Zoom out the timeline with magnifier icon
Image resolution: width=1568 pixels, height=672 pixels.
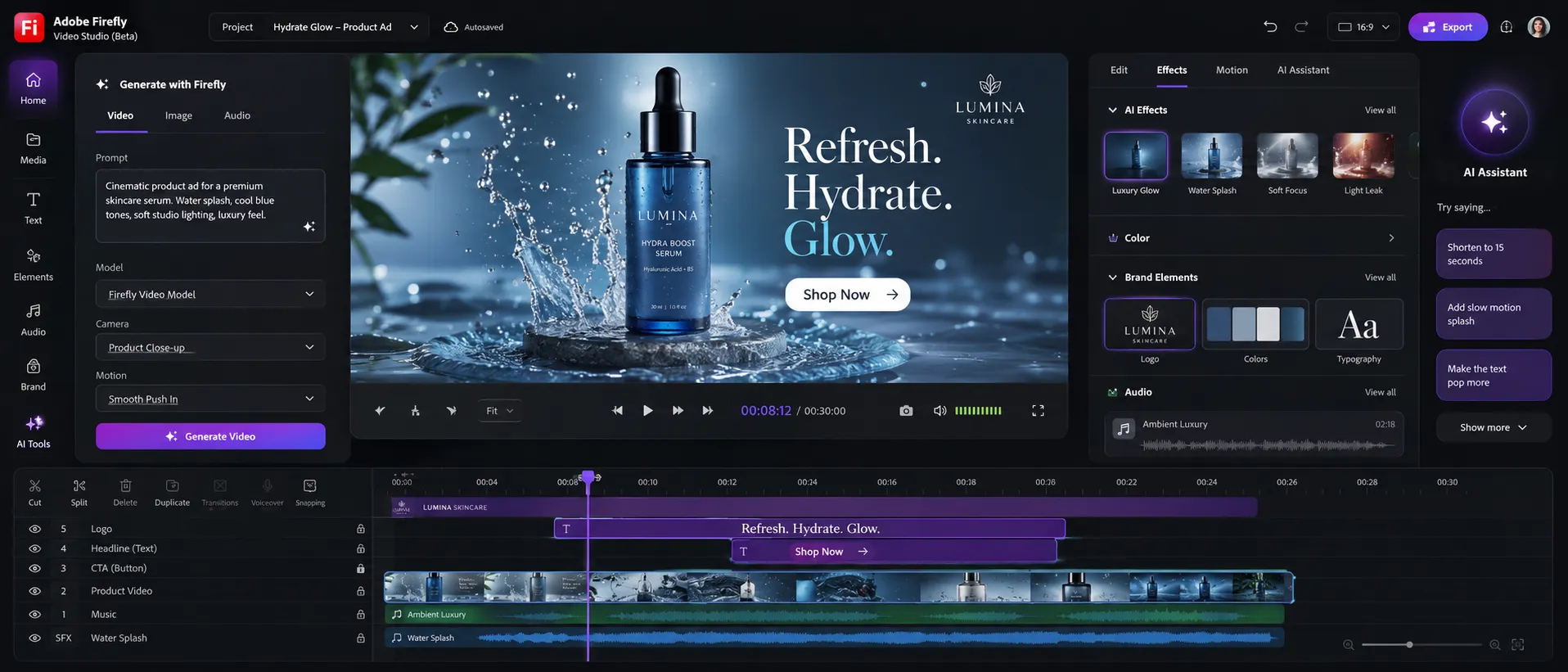pyautogui.click(x=1348, y=645)
